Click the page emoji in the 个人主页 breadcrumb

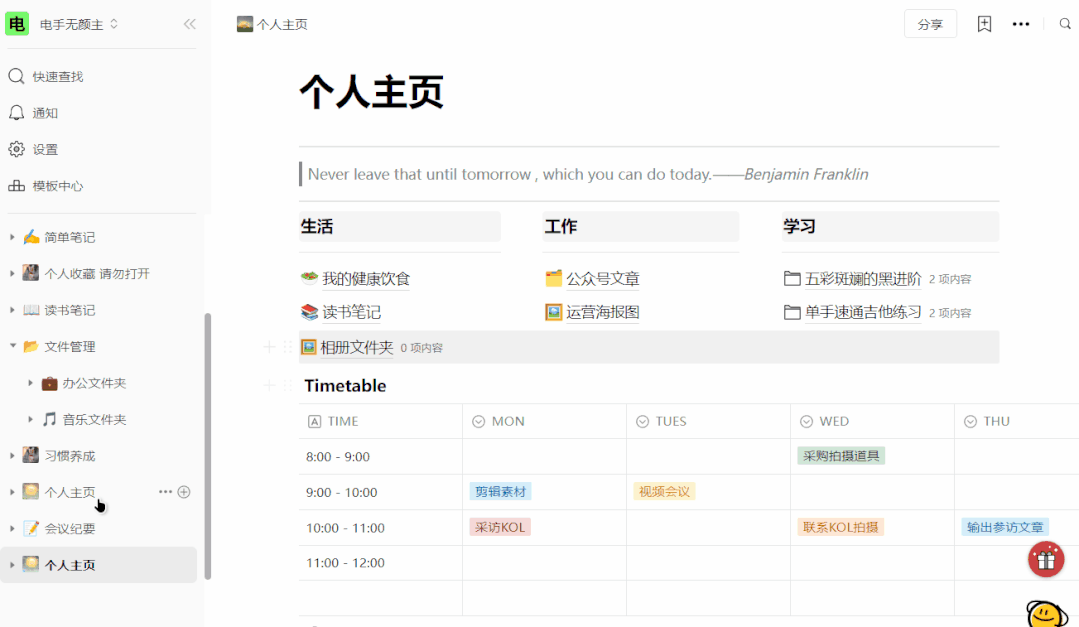(x=245, y=23)
